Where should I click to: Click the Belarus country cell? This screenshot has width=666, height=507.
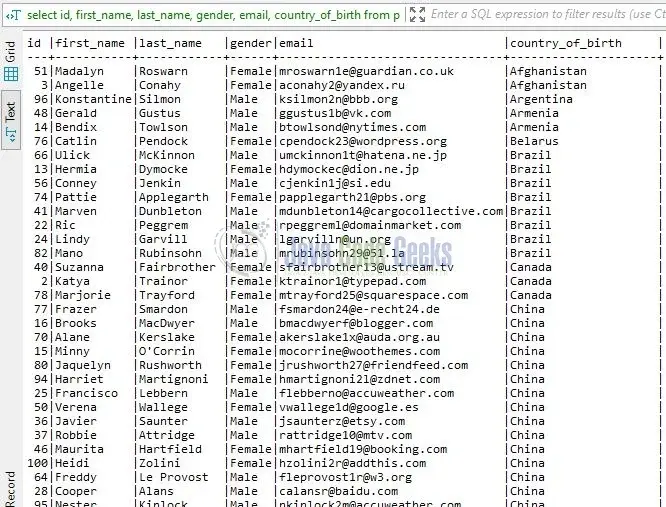(x=534, y=141)
